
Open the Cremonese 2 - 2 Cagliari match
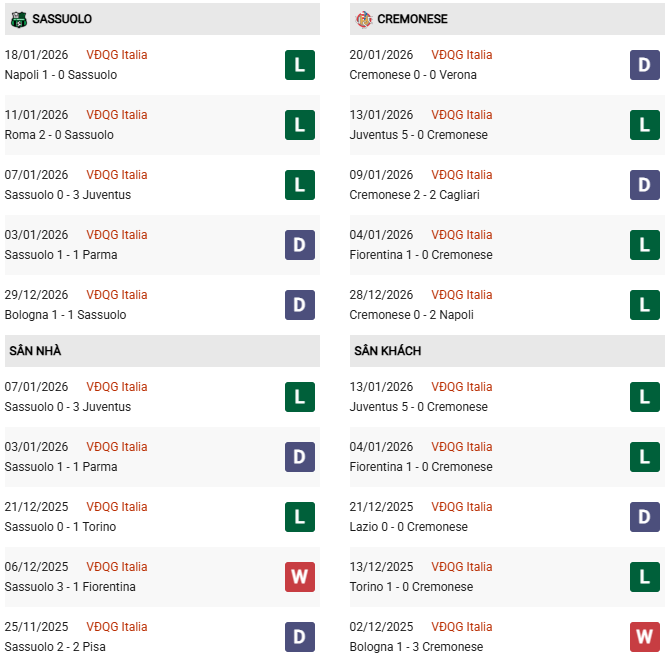(414, 195)
